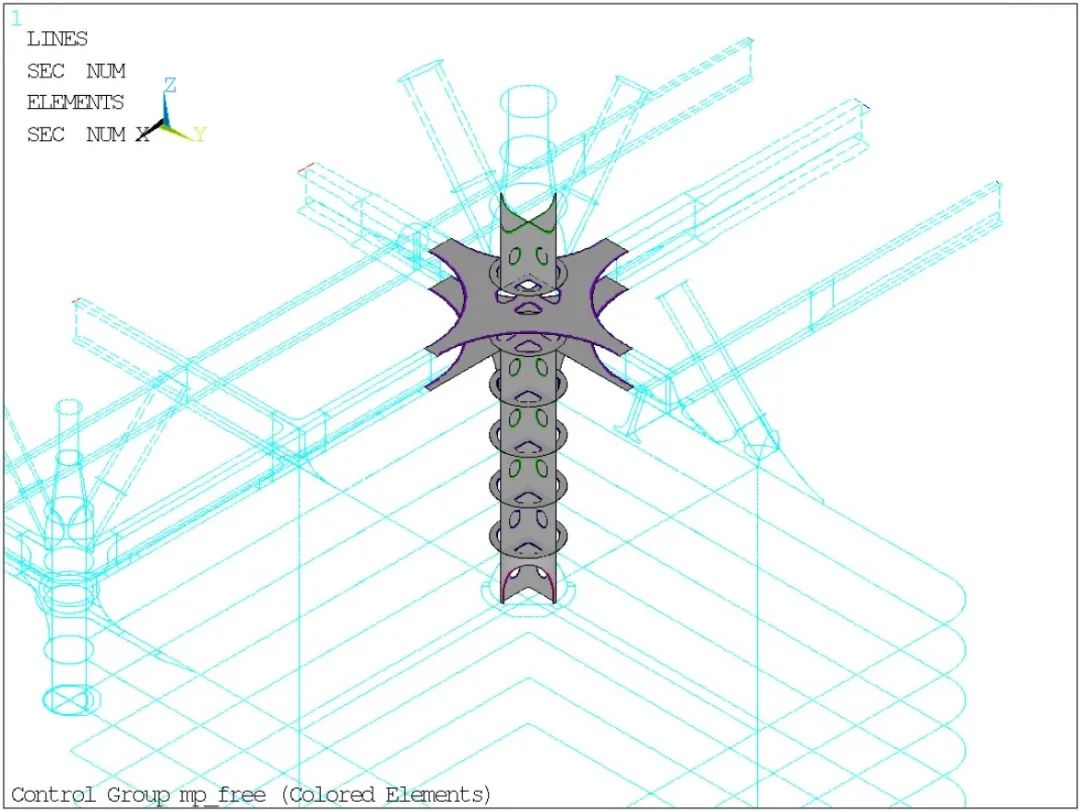Image resolution: width=1080 pixels, height=811 pixels.
Task: Click the X axis label on triad
Action: (143, 134)
